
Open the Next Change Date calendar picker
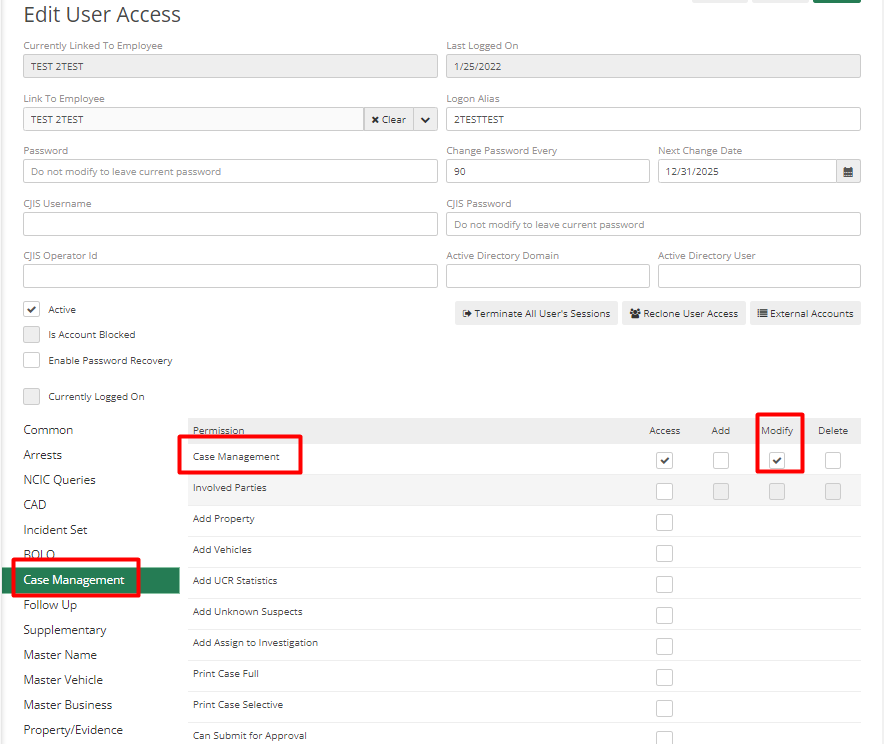pyautogui.click(x=848, y=171)
